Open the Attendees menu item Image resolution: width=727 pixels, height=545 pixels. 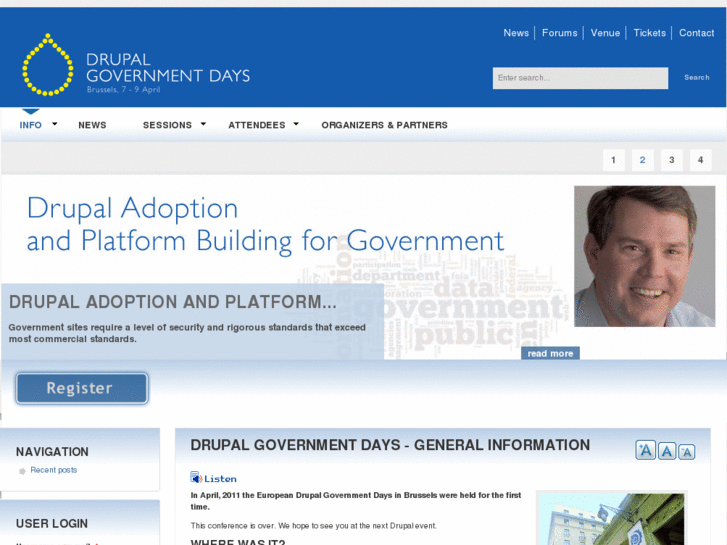coord(257,125)
